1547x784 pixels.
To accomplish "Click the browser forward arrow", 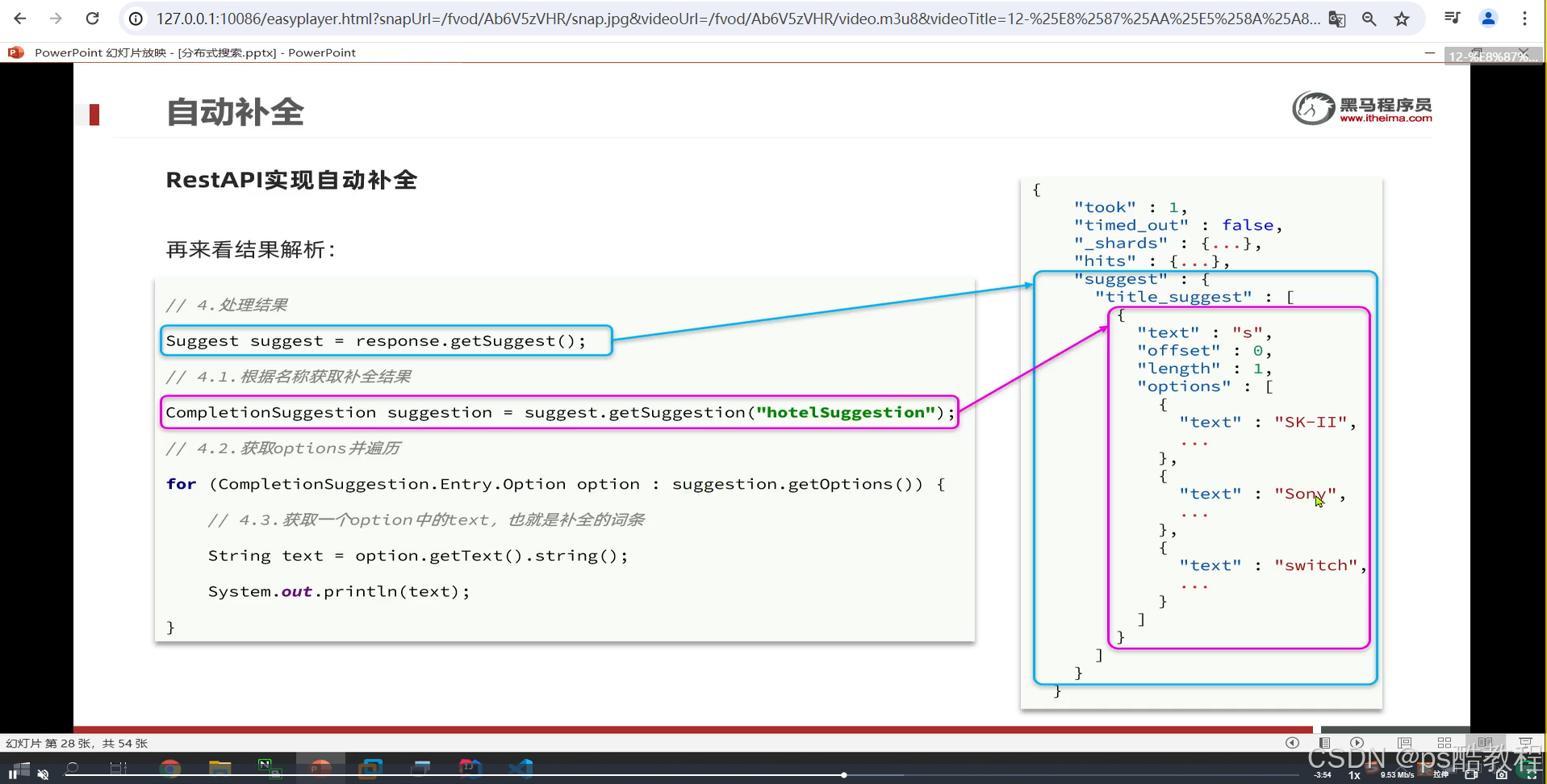I will click(x=56, y=19).
